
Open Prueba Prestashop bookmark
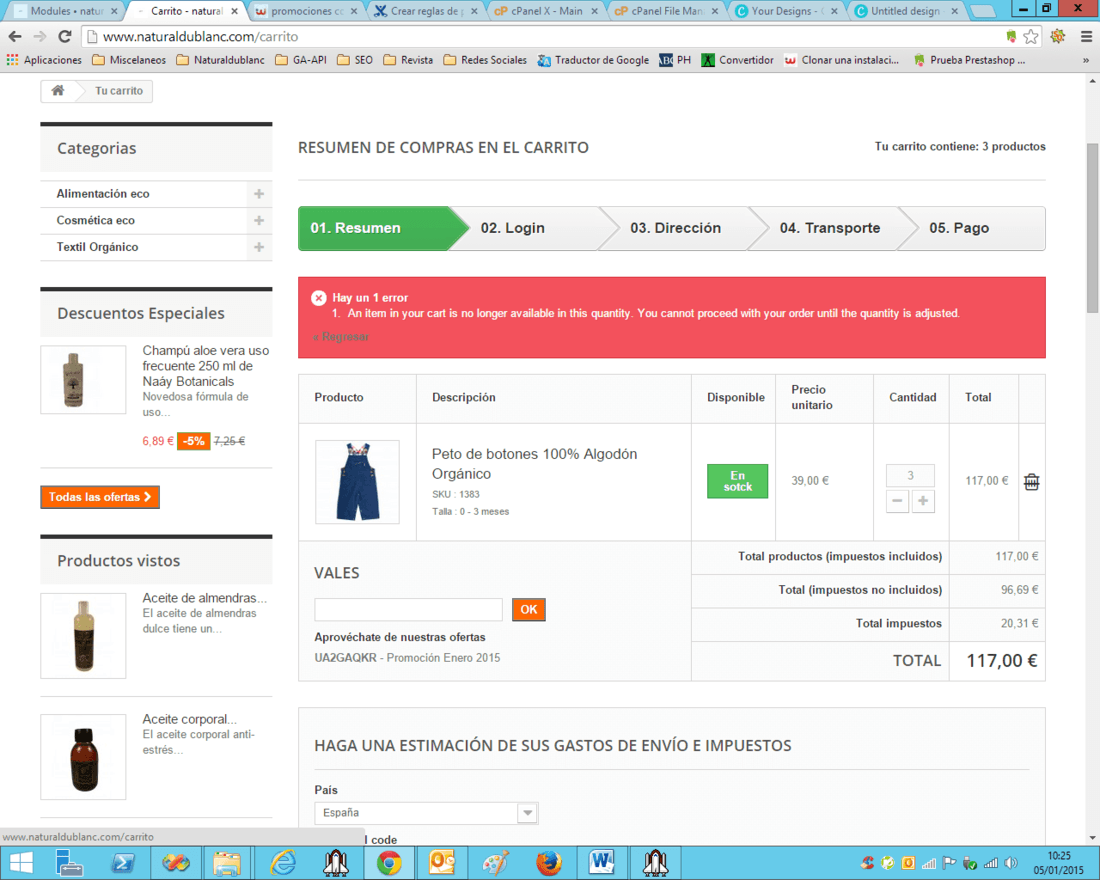pyautogui.click(x=970, y=60)
